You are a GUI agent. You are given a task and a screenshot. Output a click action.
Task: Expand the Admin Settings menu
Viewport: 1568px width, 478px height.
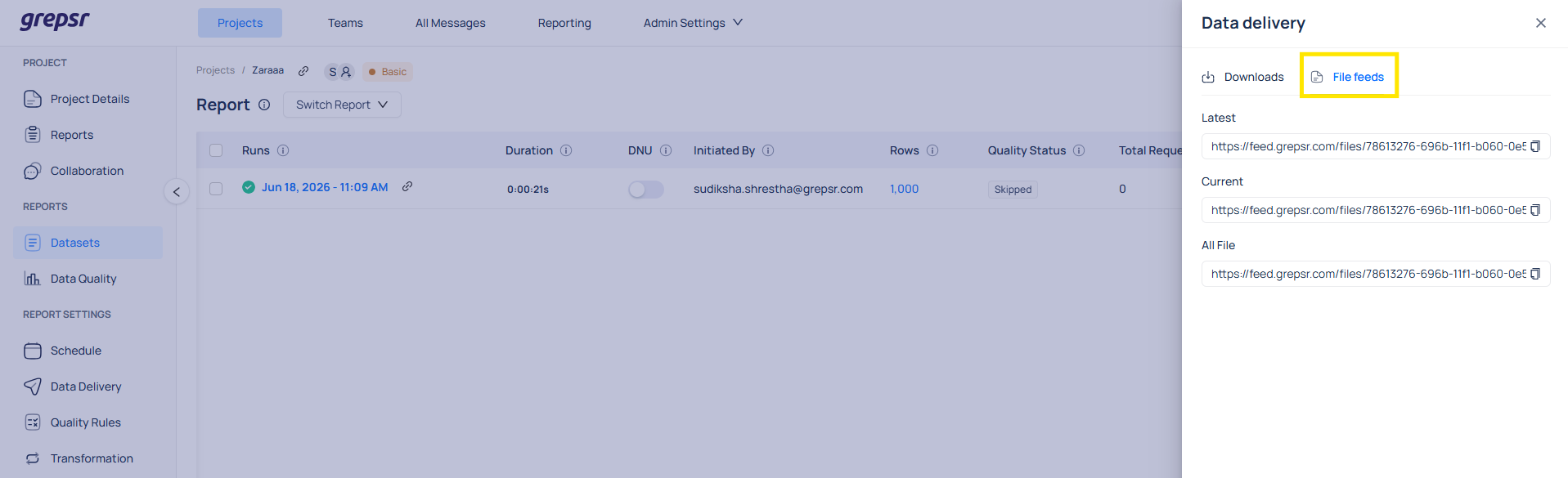point(693,23)
